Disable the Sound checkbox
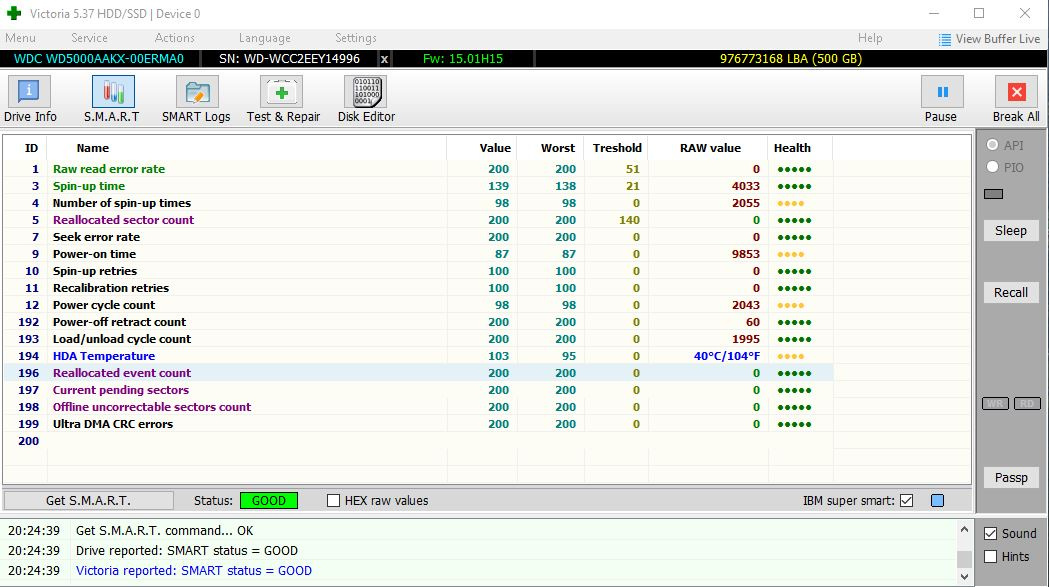Viewport: 1049px width, 587px height. [991, 534]
